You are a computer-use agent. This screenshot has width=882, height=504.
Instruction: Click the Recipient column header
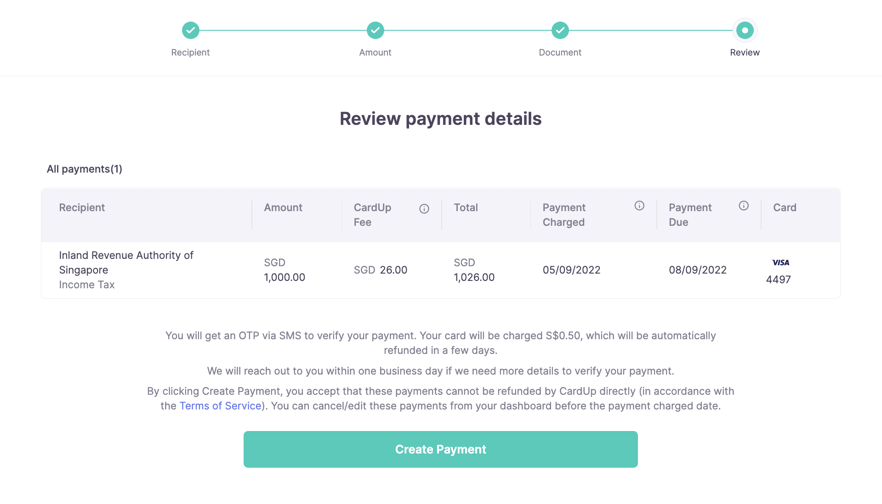[82, 208]
